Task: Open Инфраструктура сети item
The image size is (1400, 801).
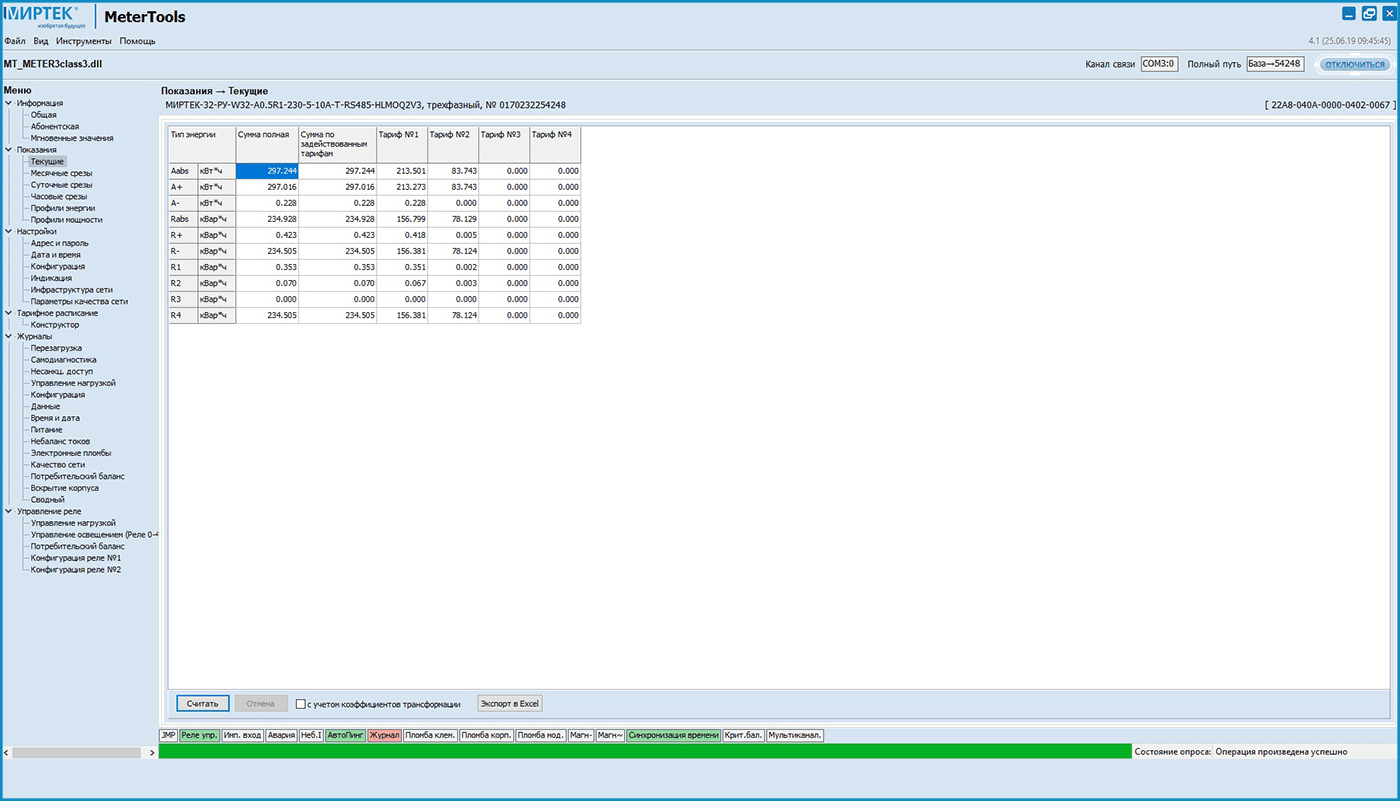Action: click(72, 290)
